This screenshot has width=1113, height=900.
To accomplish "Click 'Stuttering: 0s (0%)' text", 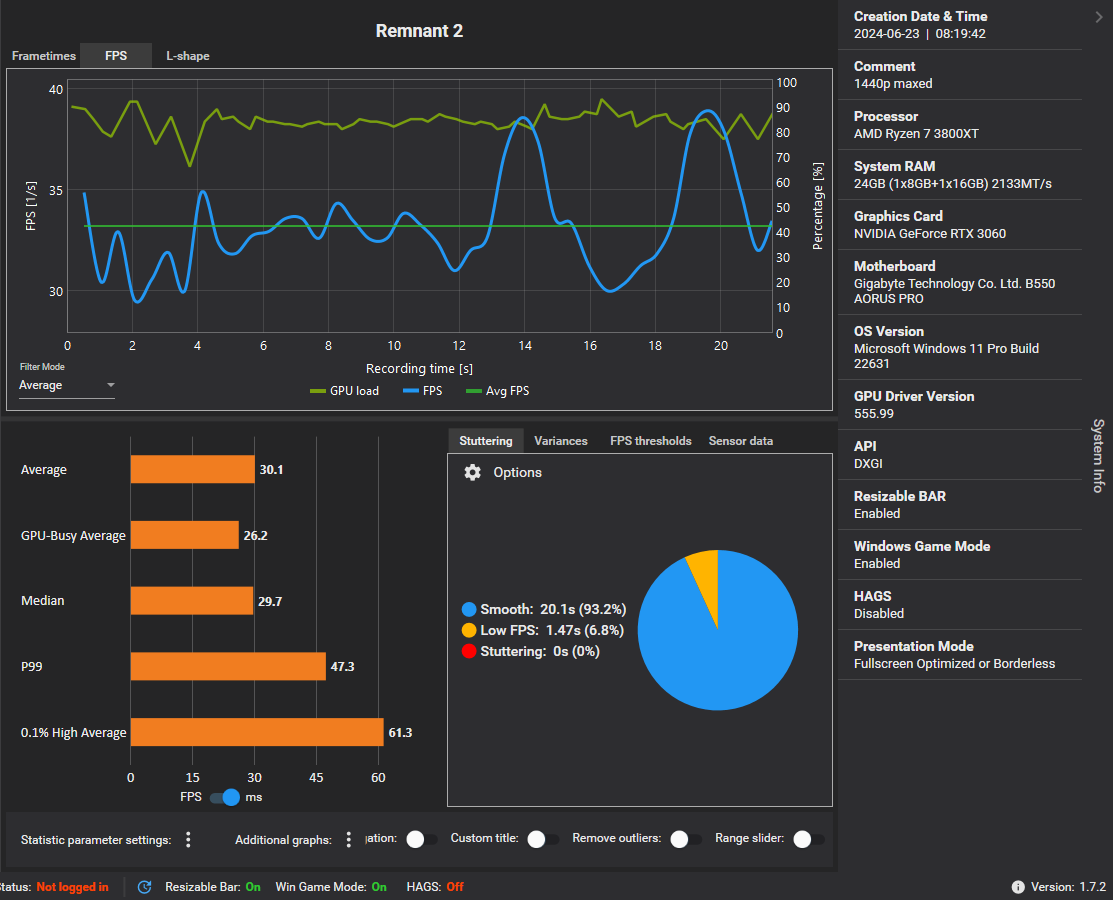I will pos(540,652).
